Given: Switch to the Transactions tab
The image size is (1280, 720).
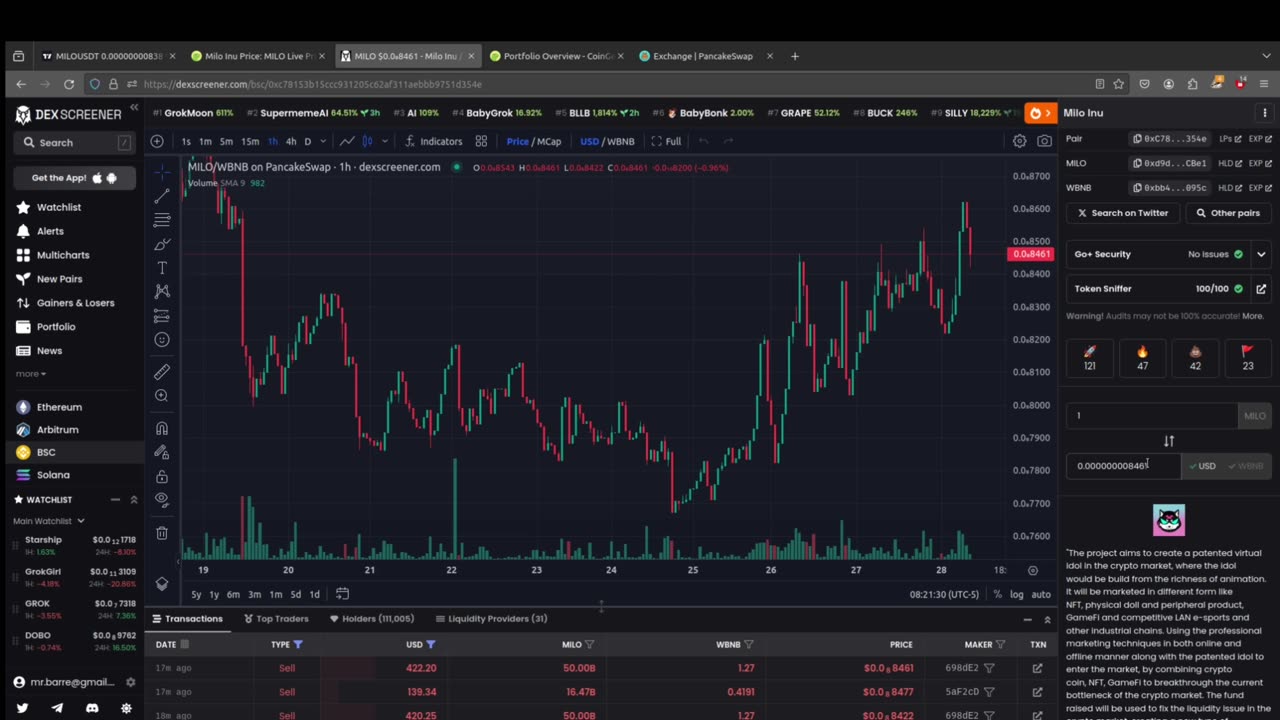Looking at the screenshot, I should coord(187,619).
